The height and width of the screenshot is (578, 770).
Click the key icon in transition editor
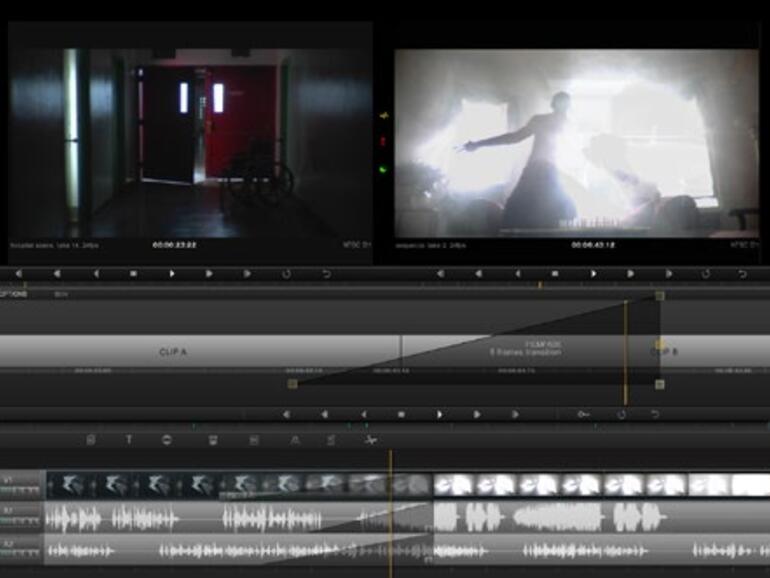pos(583,414)
